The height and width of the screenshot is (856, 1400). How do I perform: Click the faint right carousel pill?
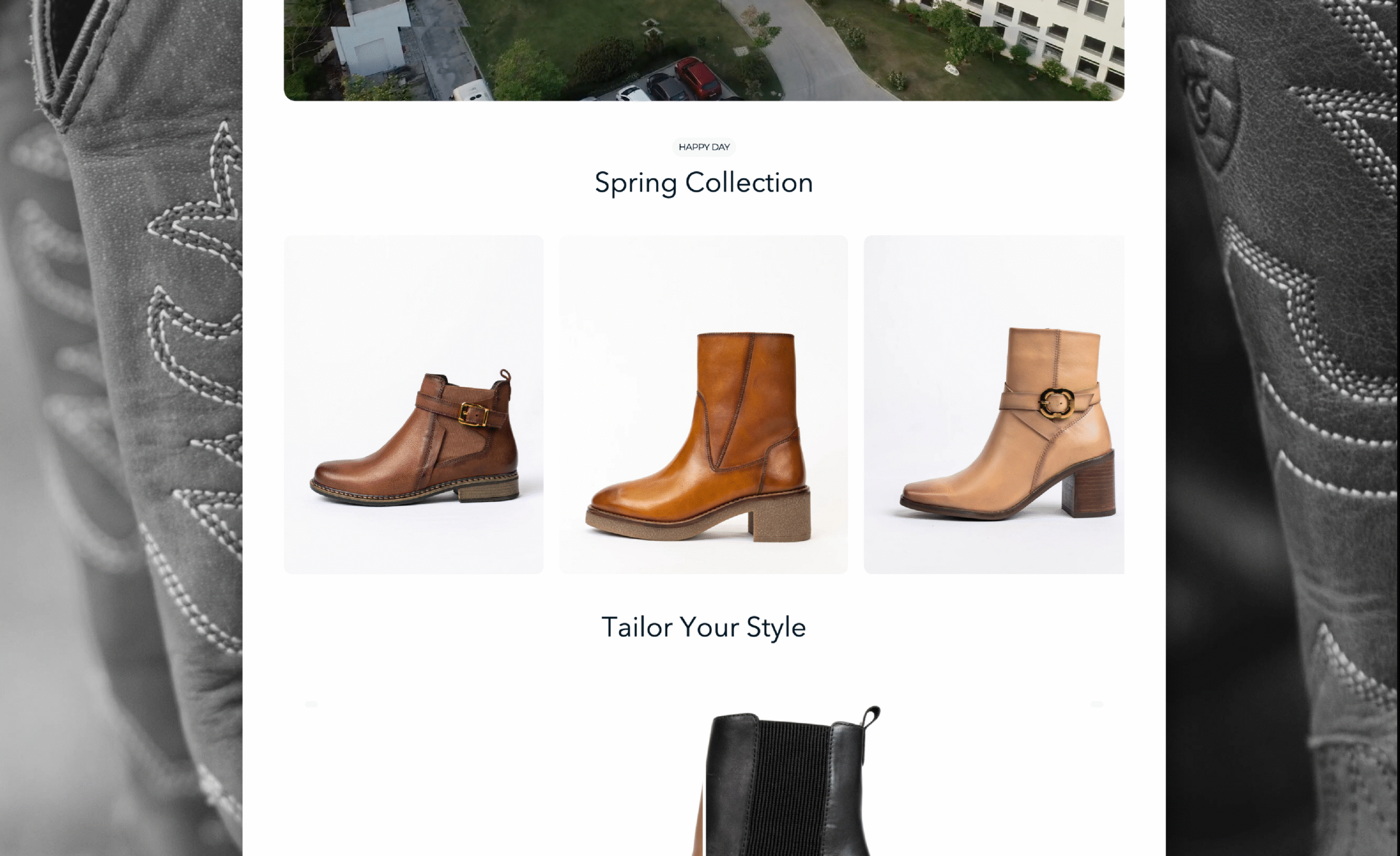[x=1097, y=704]
